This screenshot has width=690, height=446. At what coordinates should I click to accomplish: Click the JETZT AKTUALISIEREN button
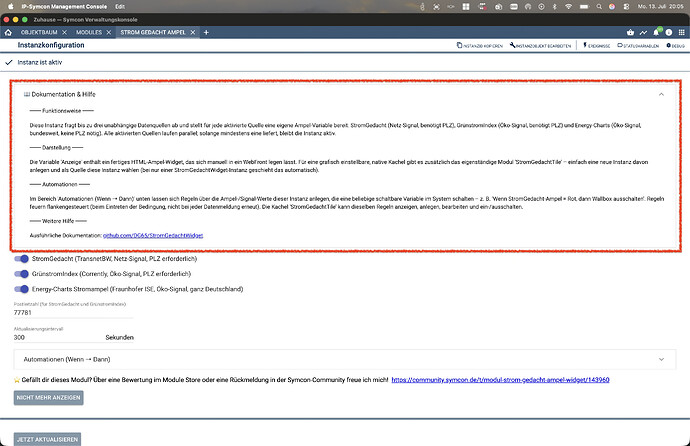(x=47, y=439)
